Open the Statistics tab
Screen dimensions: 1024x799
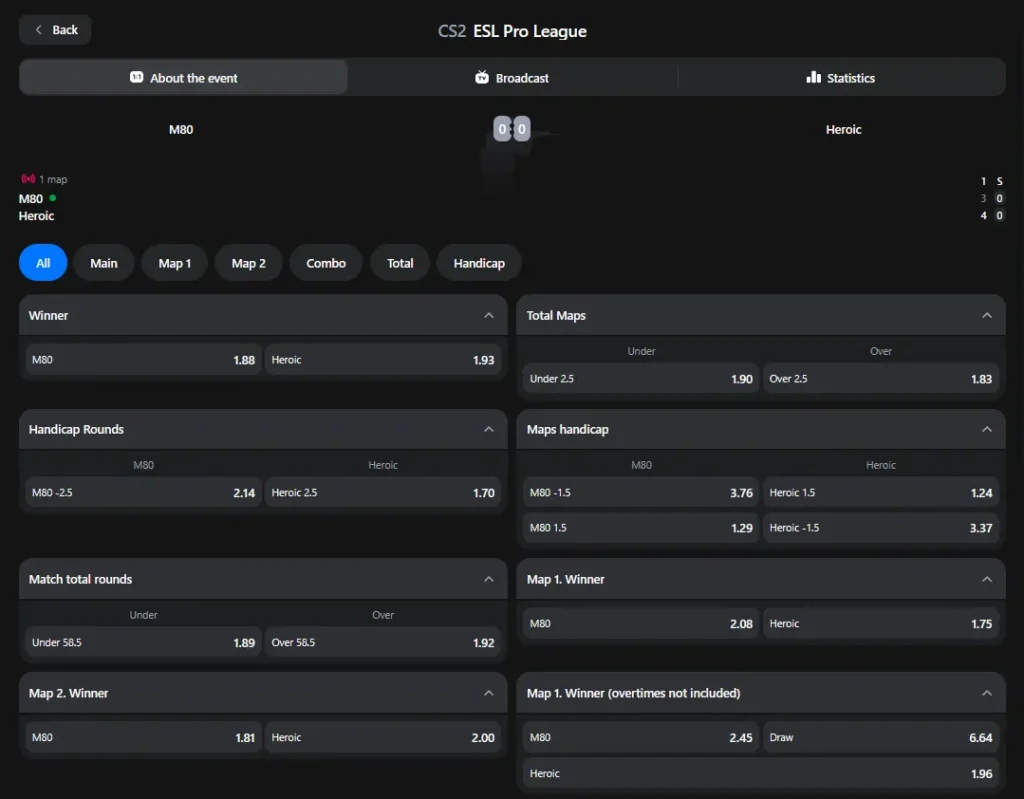tap(841, 77)
